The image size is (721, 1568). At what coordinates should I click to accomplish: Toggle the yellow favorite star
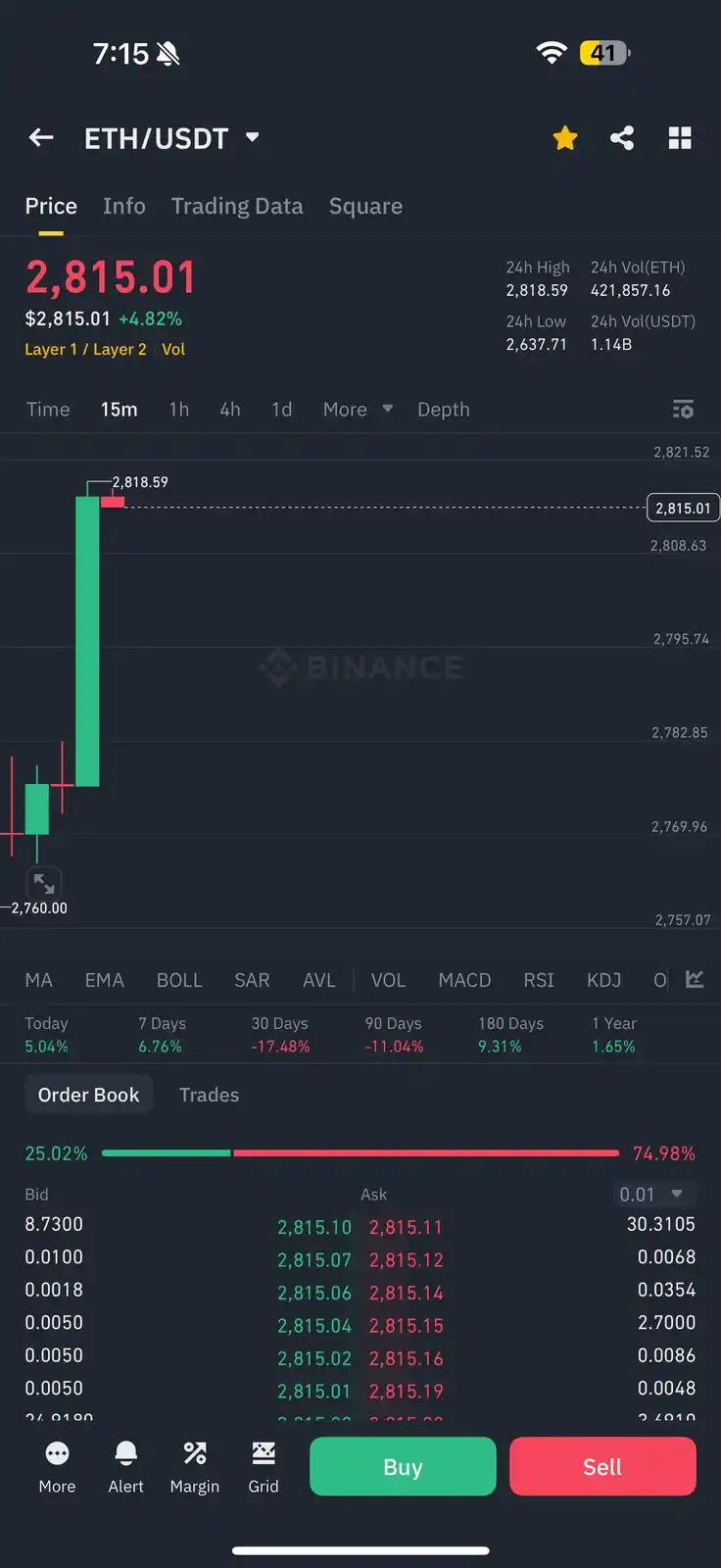[565, 138]
